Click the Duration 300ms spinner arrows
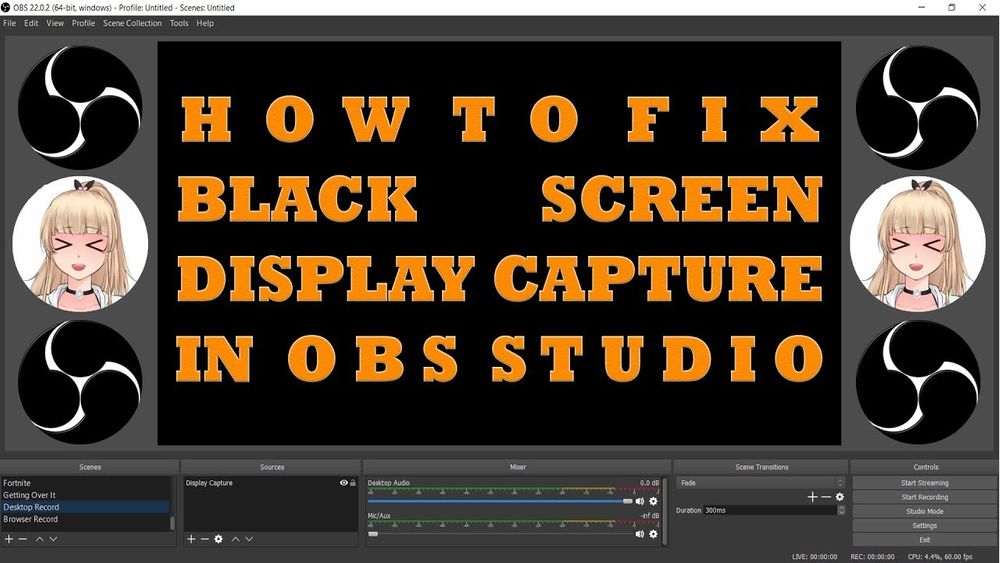The width and height of the screenshot is (1000, 563). tap(841, 510)
